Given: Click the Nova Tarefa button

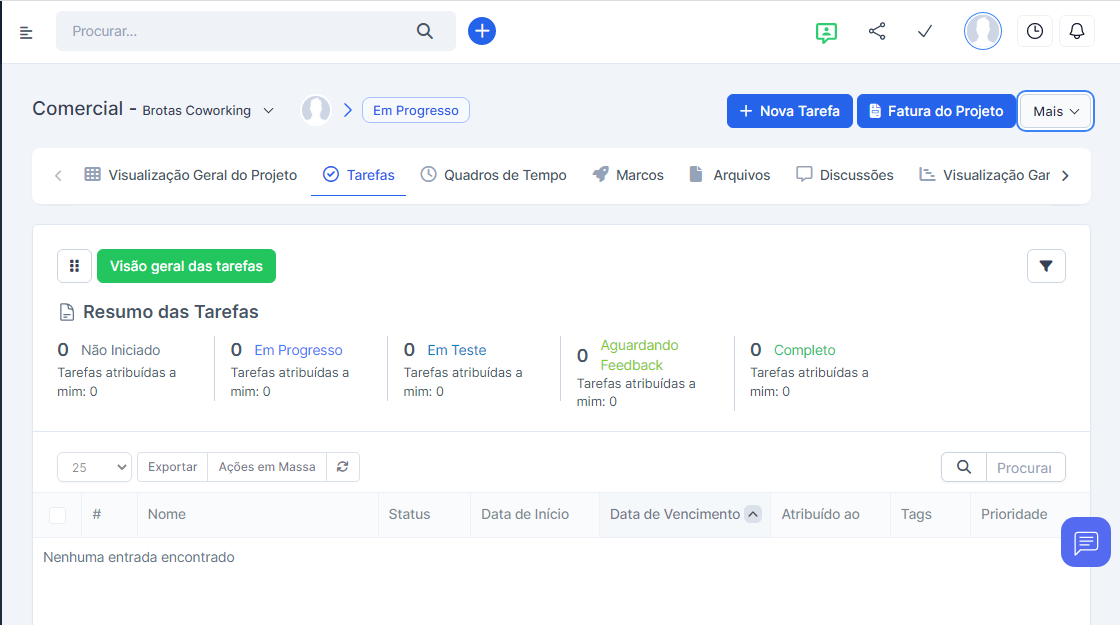Looking at the screenshot, I should pyautogui.click(x=789, y=111).
